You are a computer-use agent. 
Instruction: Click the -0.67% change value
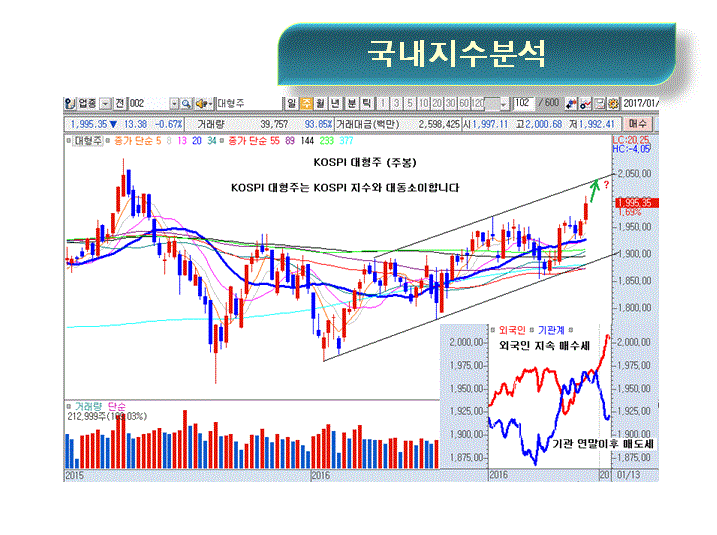point(169,124)
